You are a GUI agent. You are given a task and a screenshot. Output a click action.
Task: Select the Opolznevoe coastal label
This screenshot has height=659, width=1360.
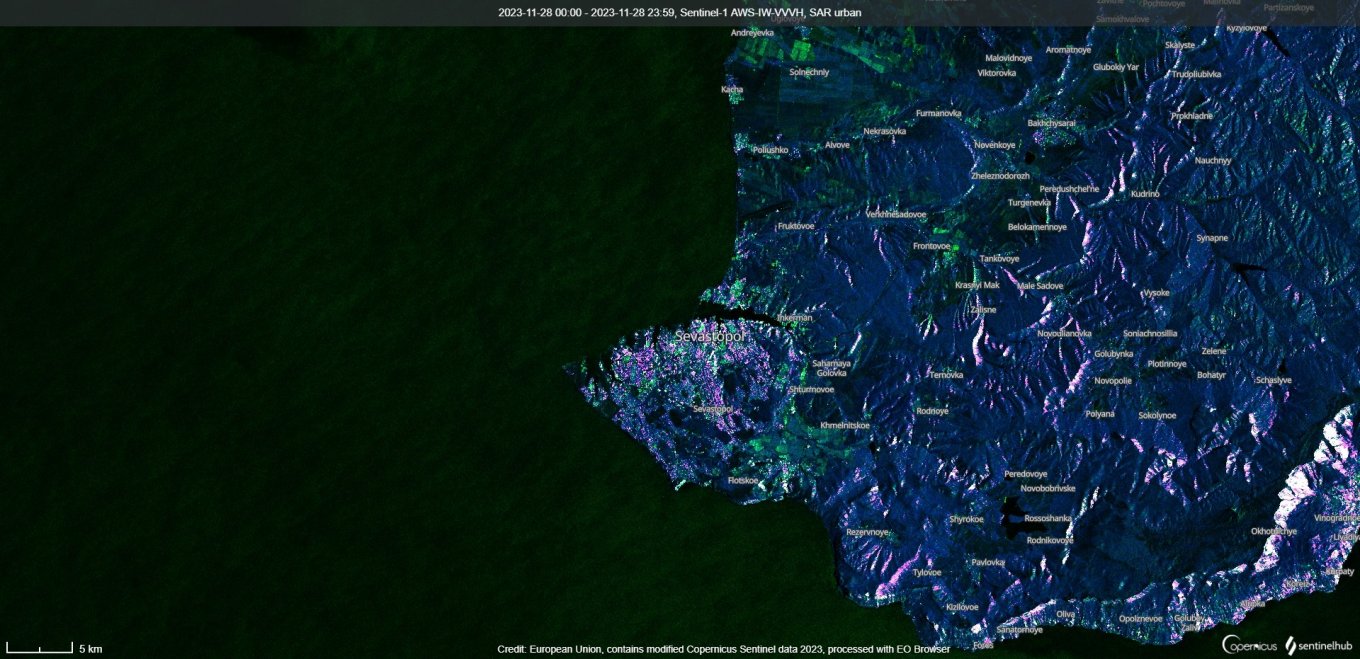click(x=1140, y=618)
